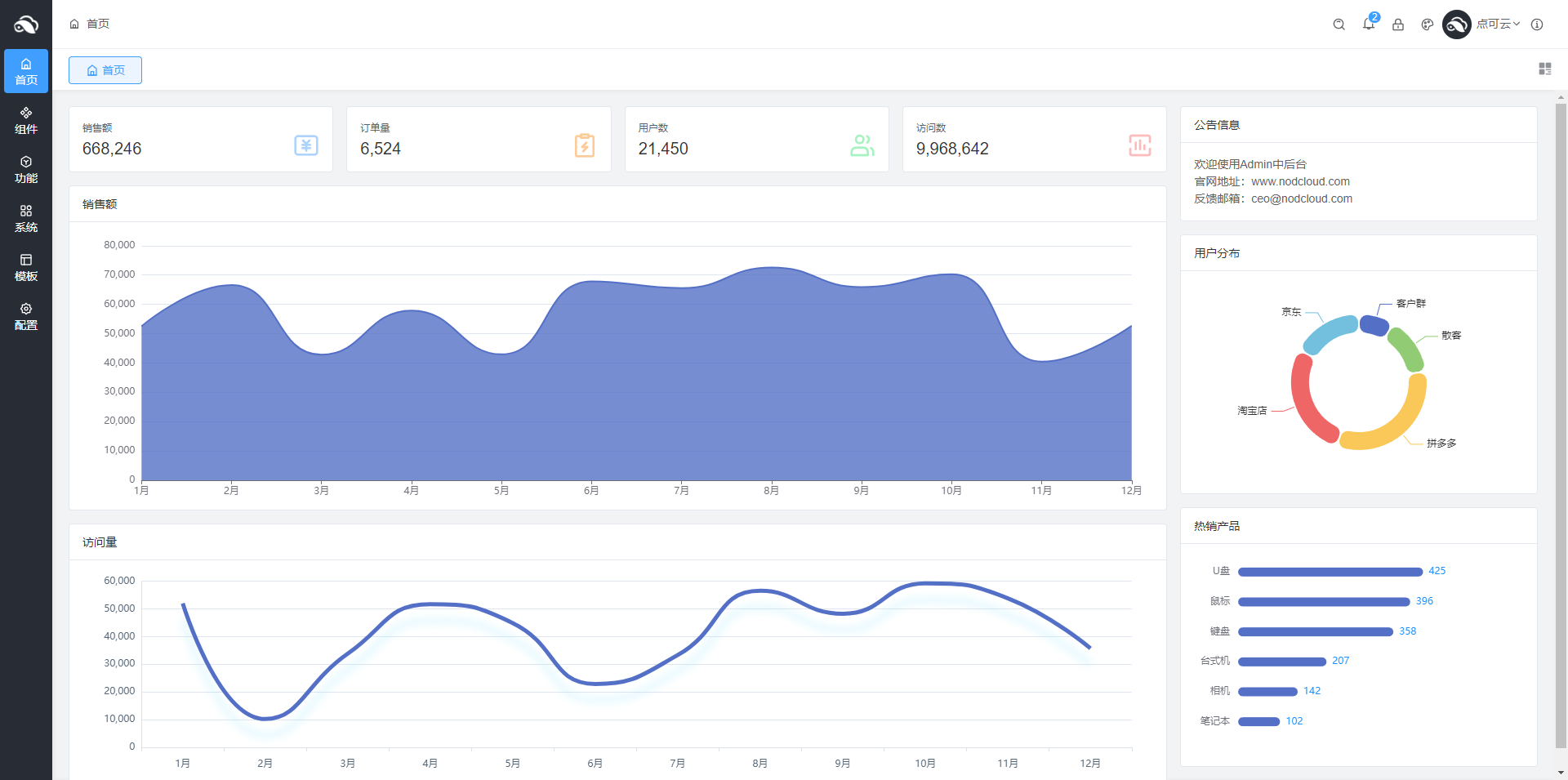The width and height of the screenshot is (1568, 780).
Task: Click the 拼多多 donut label
Action: click(1441, 443)
